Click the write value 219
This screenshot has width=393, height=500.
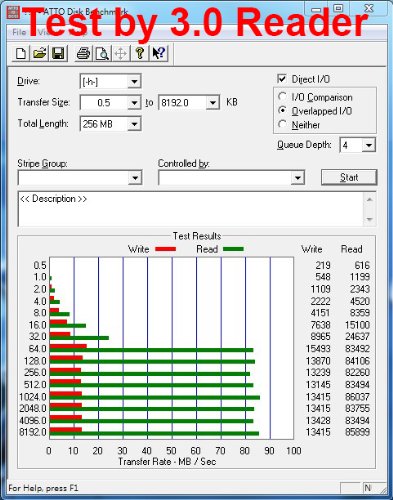323,265
